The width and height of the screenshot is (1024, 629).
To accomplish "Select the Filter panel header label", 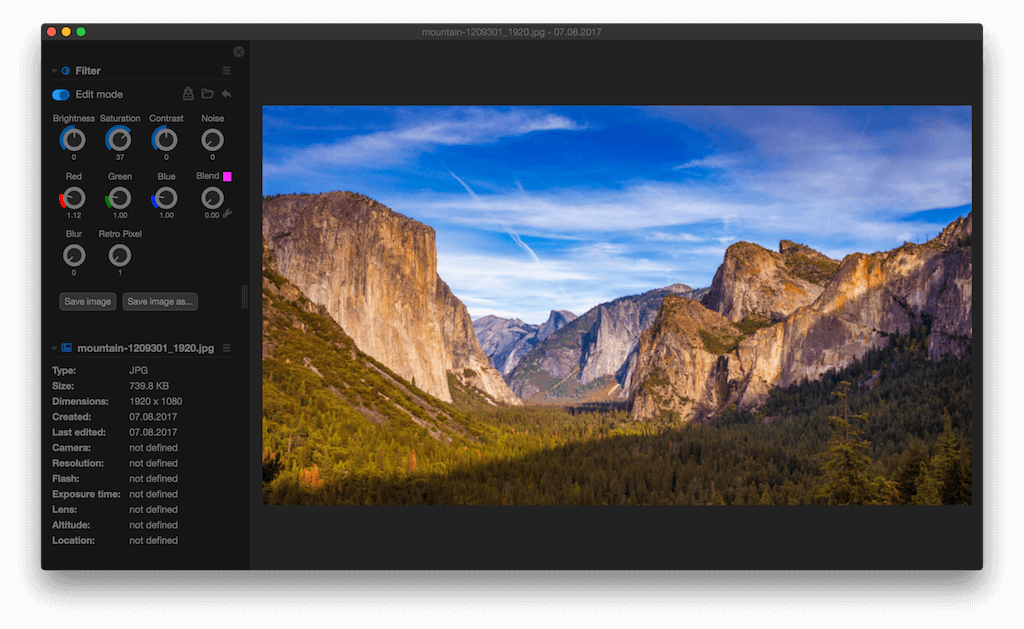I will [x=87, y=71].
